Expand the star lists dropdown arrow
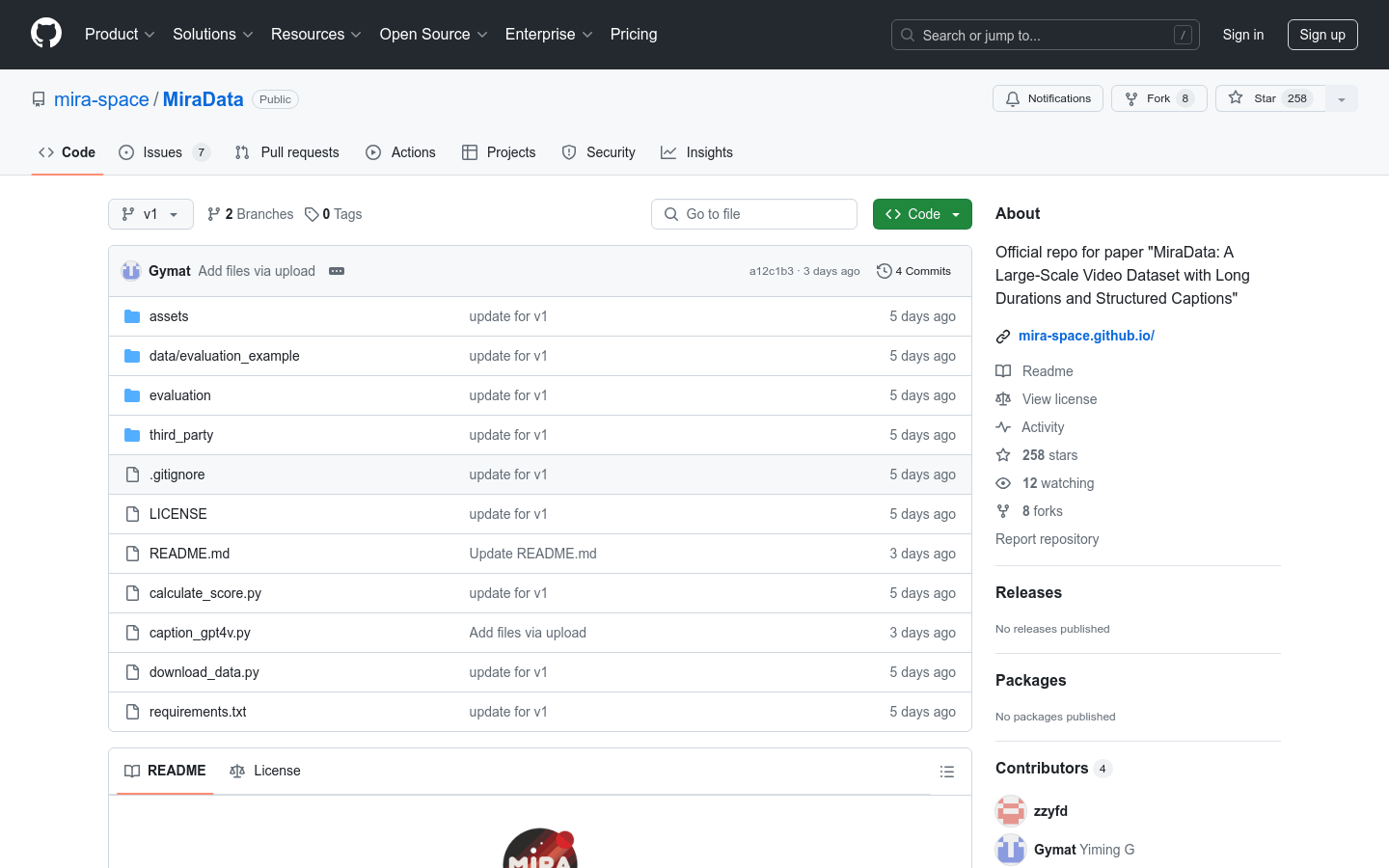Viewport: 1389px width, 868px height. [1342, 98]
